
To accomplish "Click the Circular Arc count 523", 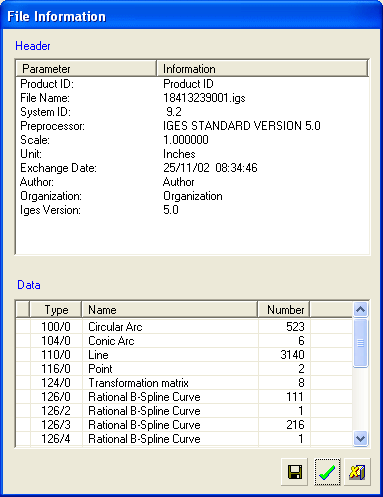I will pos(295,327).
